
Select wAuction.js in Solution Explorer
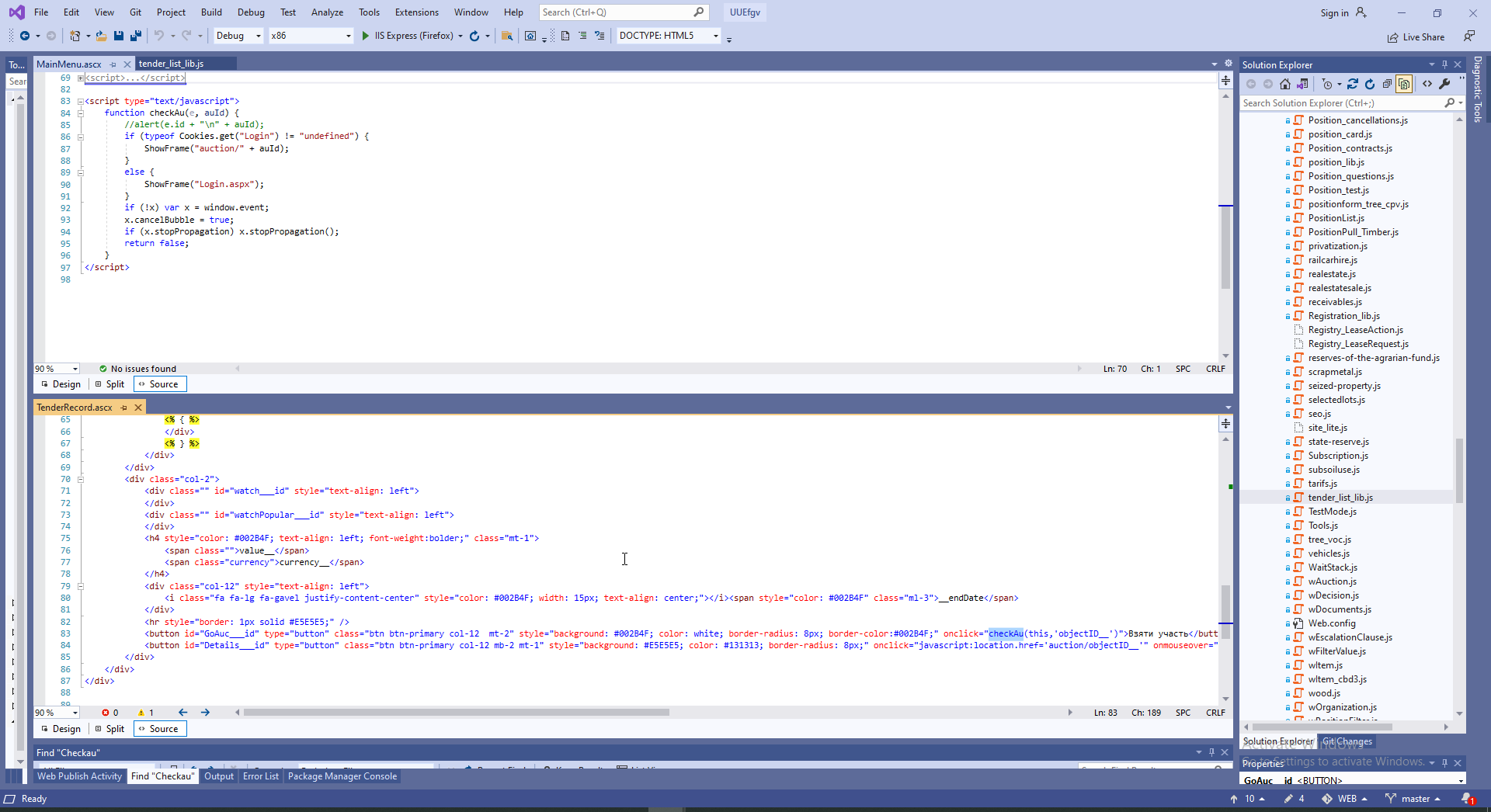(x=1332, y=581)
